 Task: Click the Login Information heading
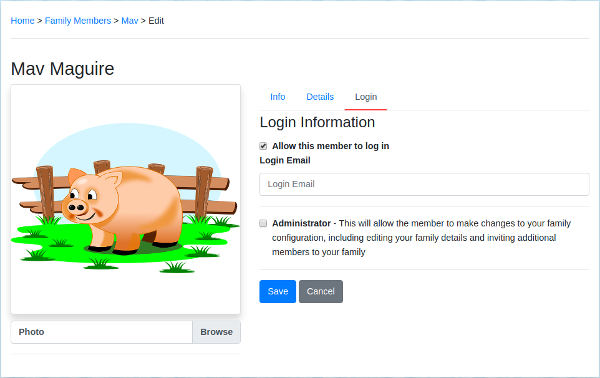point(317,122)
